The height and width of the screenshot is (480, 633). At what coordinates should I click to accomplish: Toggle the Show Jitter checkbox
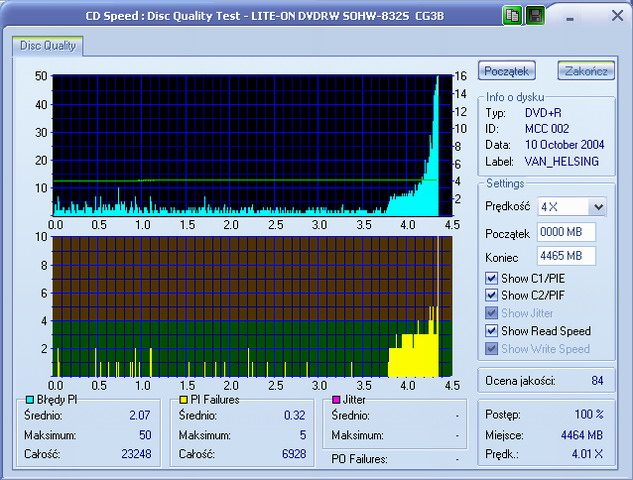tap(491, 313)
